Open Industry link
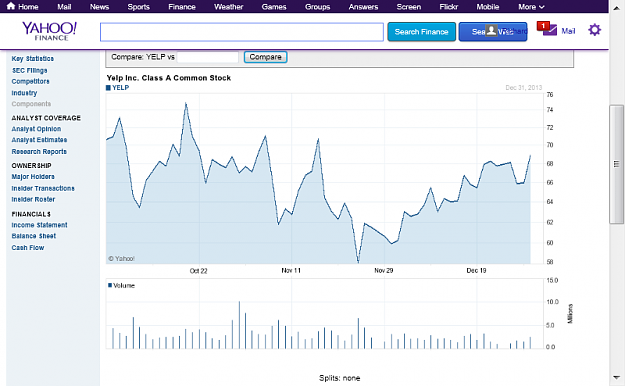This screenshot has height=386, width=625. point(24,93)
